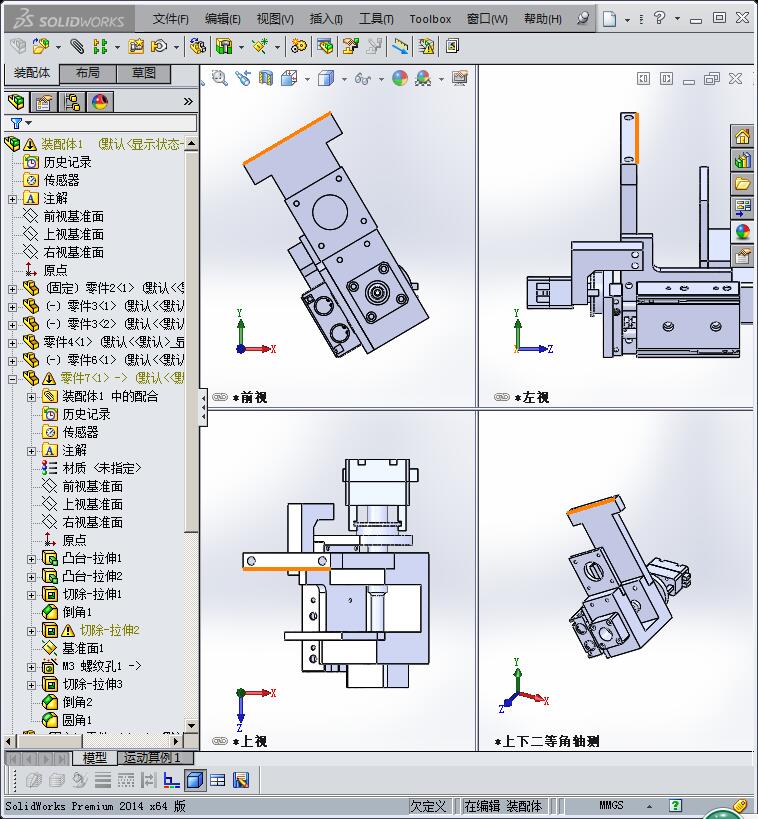Open the 文件(F) menu
The image size is (758, 819).
pyautogui.click(x=170, y=19)
